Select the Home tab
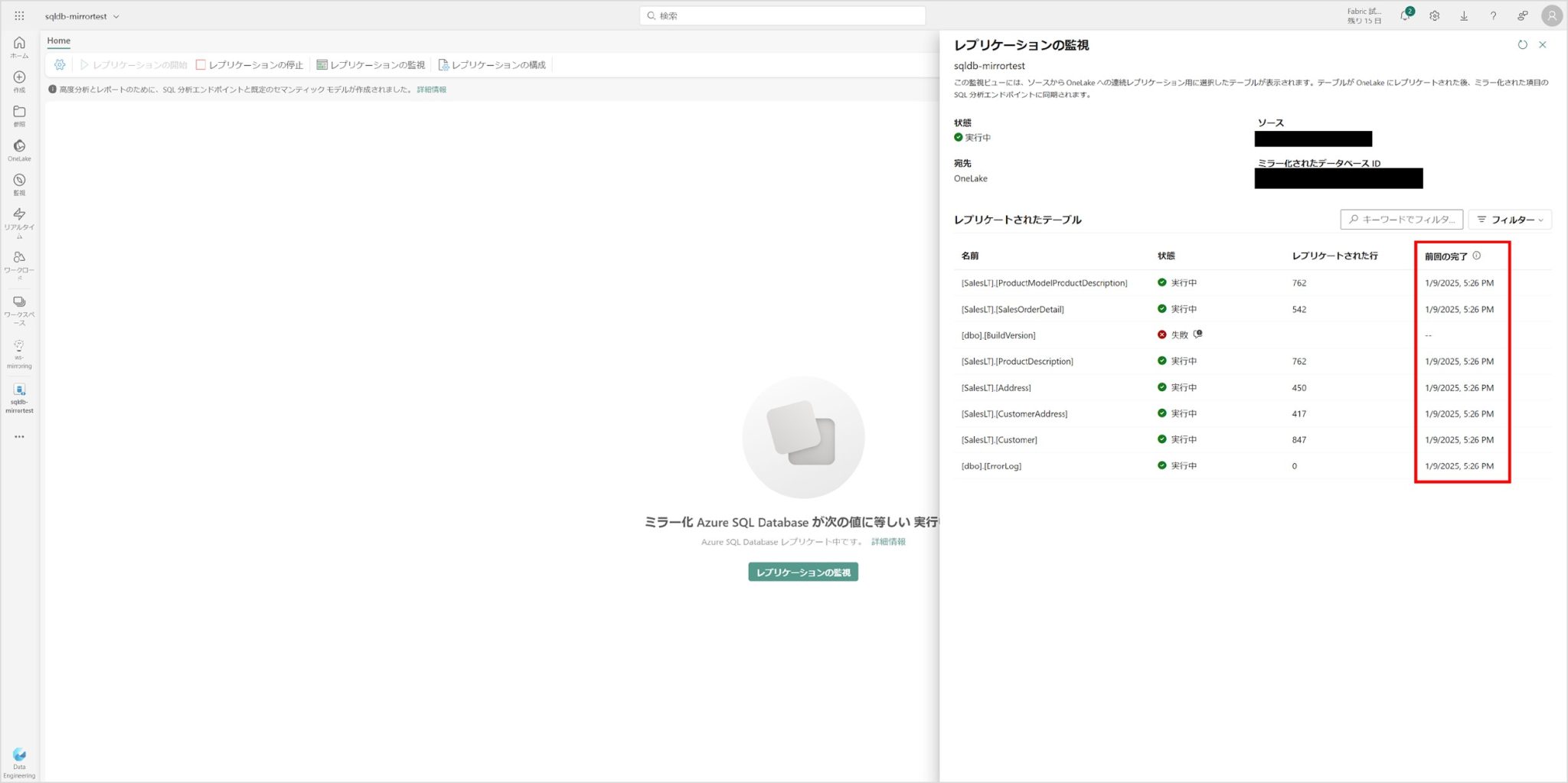 (58, 41)
